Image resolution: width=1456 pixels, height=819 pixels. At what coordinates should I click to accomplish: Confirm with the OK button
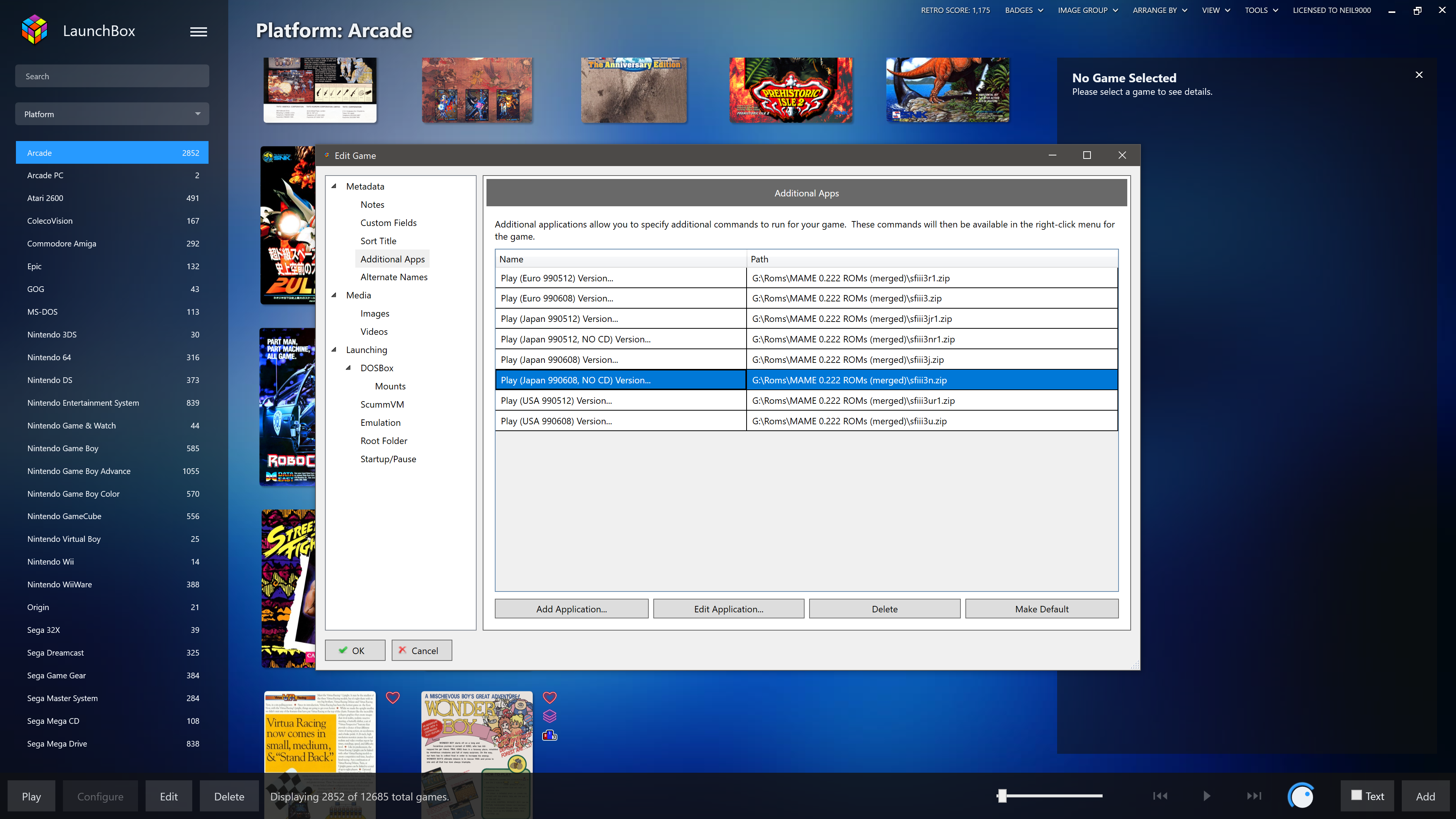pos(355,651)
